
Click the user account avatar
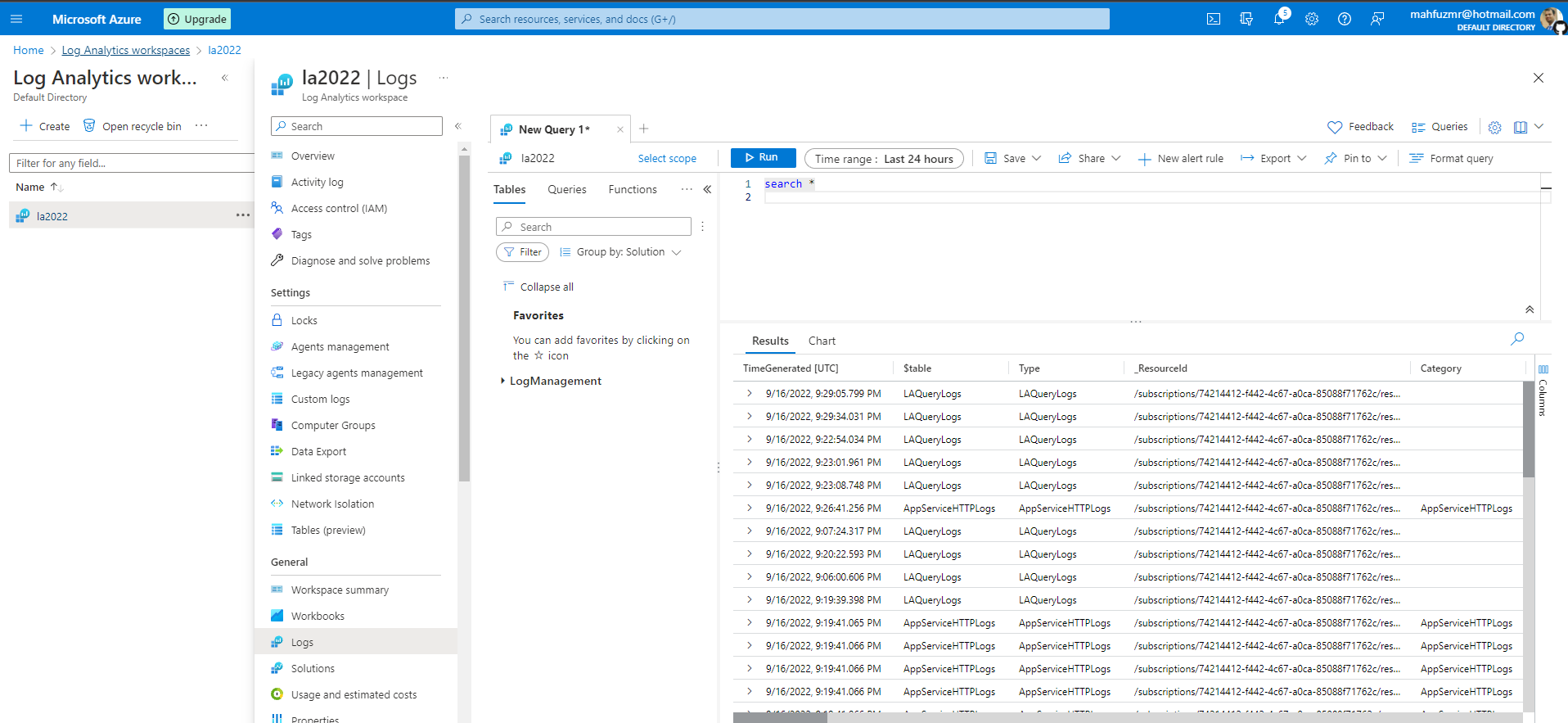[x=1551, y=19]
